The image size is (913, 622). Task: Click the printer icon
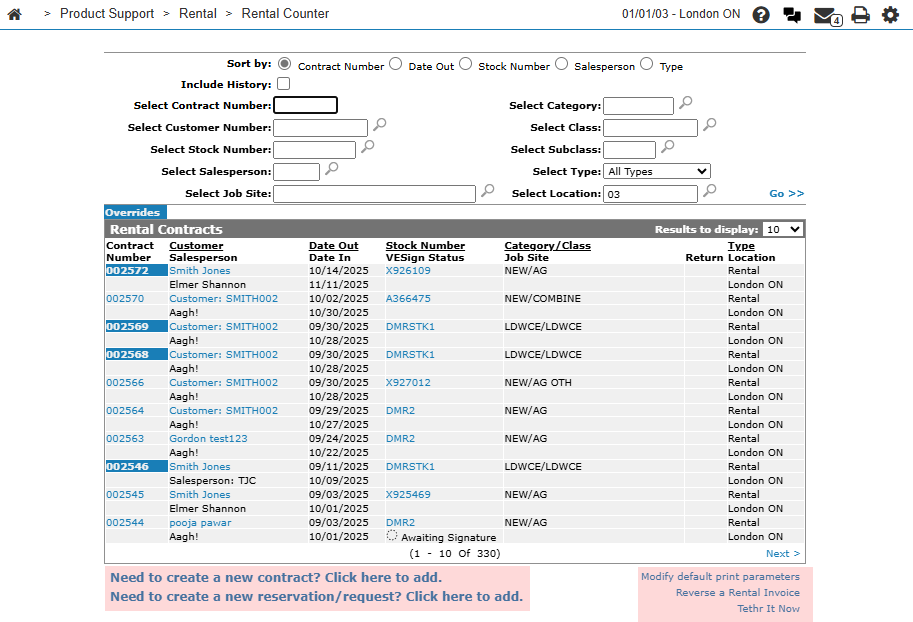point(860,15)
